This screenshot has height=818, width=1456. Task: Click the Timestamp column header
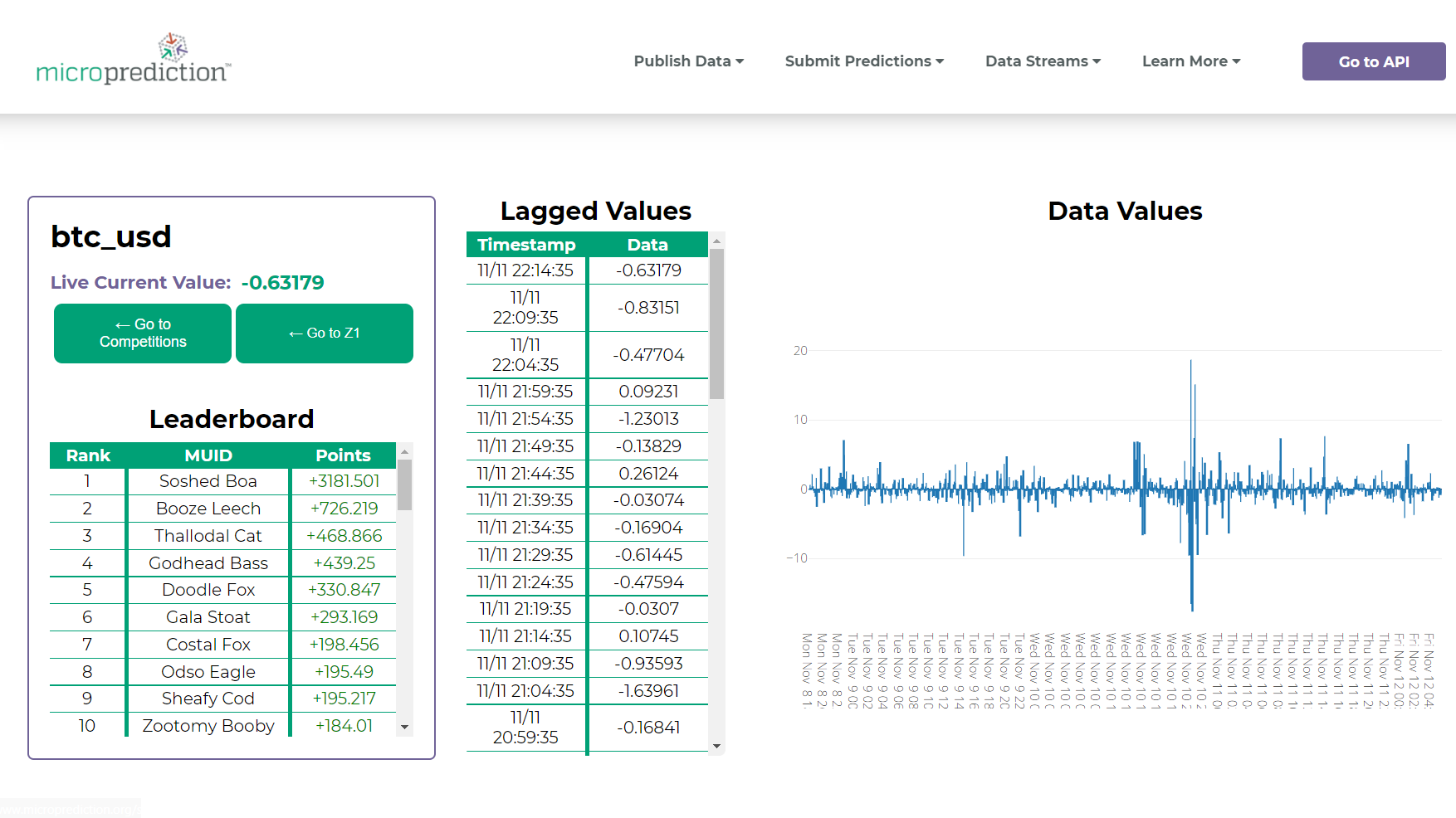(526, 245)
